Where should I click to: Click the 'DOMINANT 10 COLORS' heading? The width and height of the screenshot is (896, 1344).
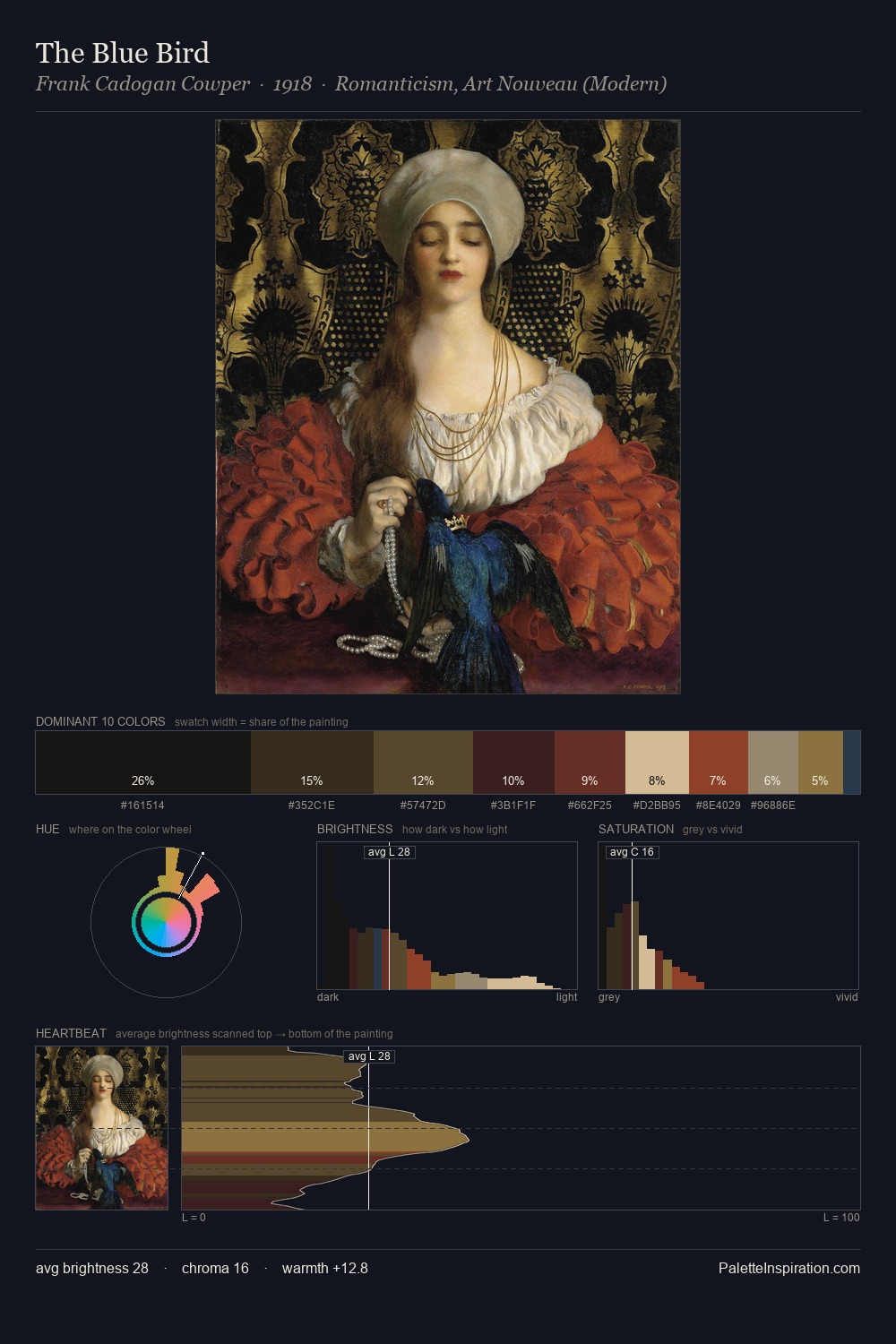tap(100, 721)
